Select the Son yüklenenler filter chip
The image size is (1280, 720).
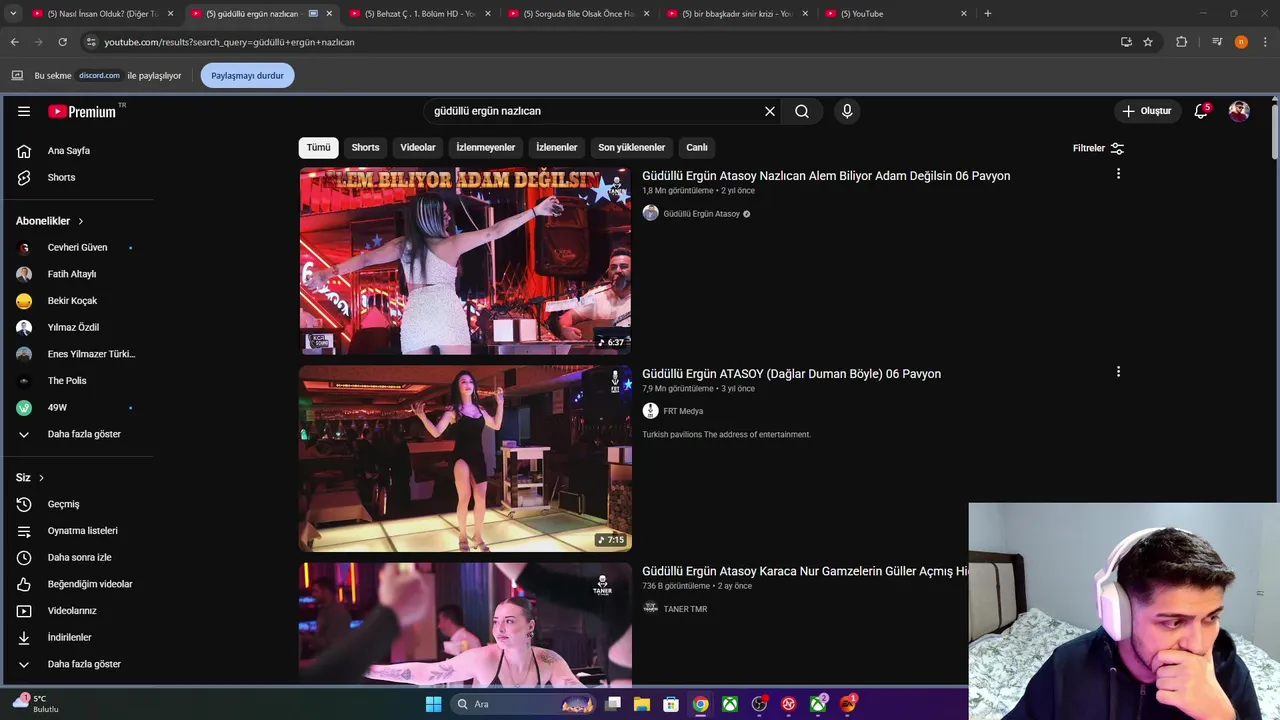(x=631, y=148)
